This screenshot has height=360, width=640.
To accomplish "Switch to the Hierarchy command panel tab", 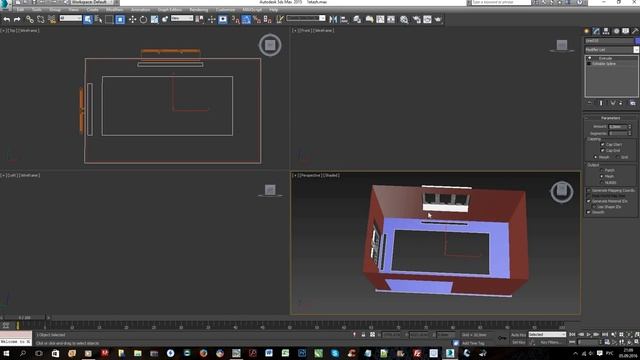I will point(606,31).
